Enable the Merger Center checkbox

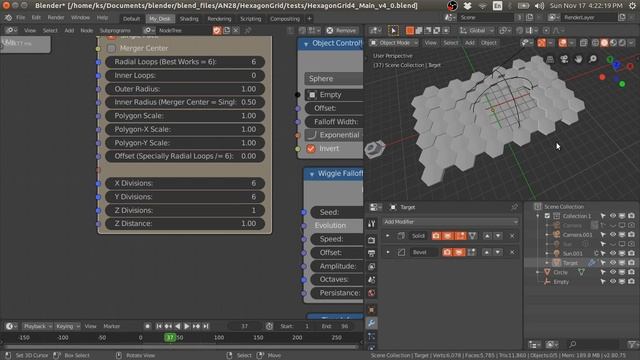tap(111, 48)
